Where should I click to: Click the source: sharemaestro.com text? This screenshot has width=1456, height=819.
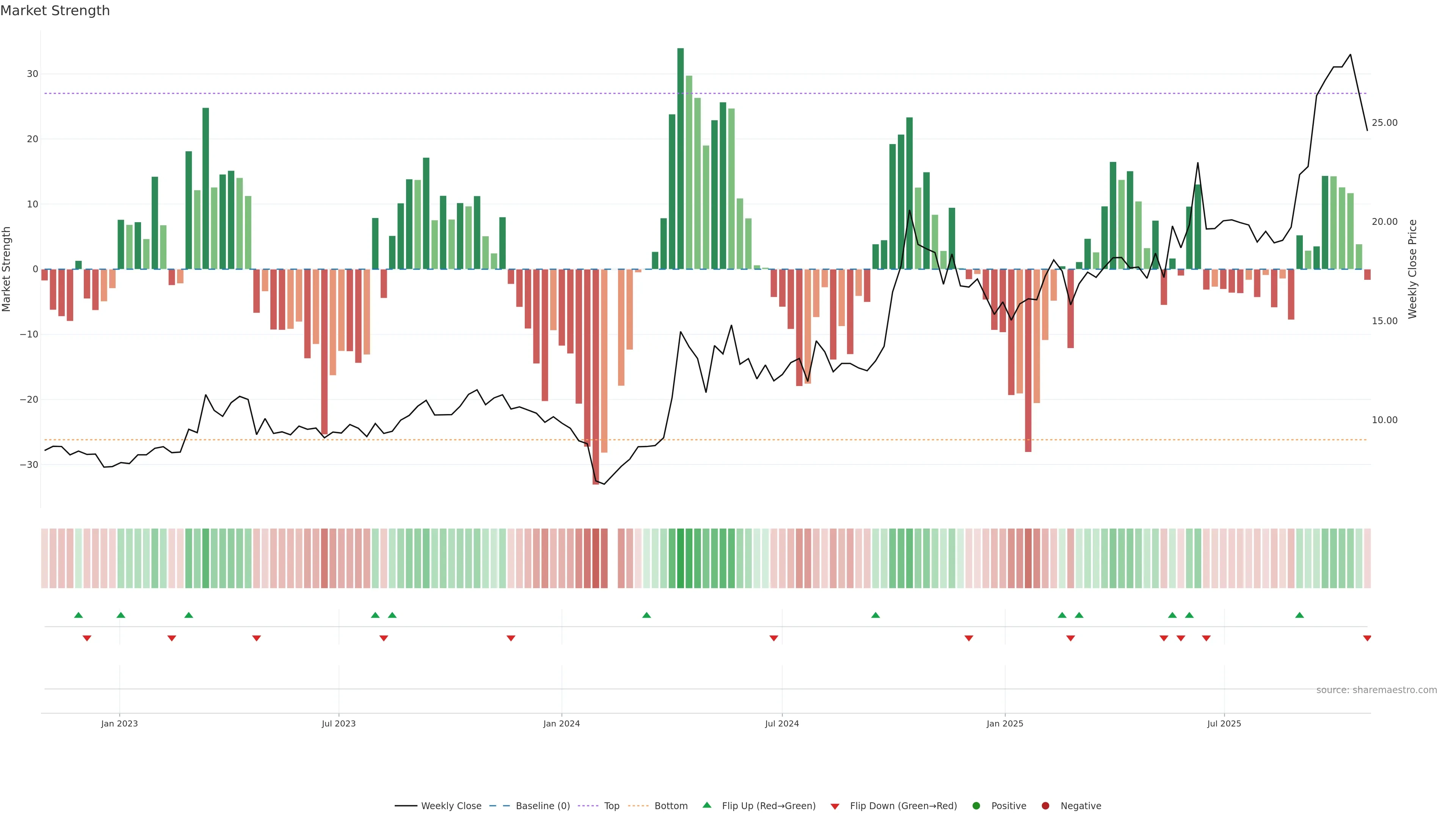coord(1376,690)
